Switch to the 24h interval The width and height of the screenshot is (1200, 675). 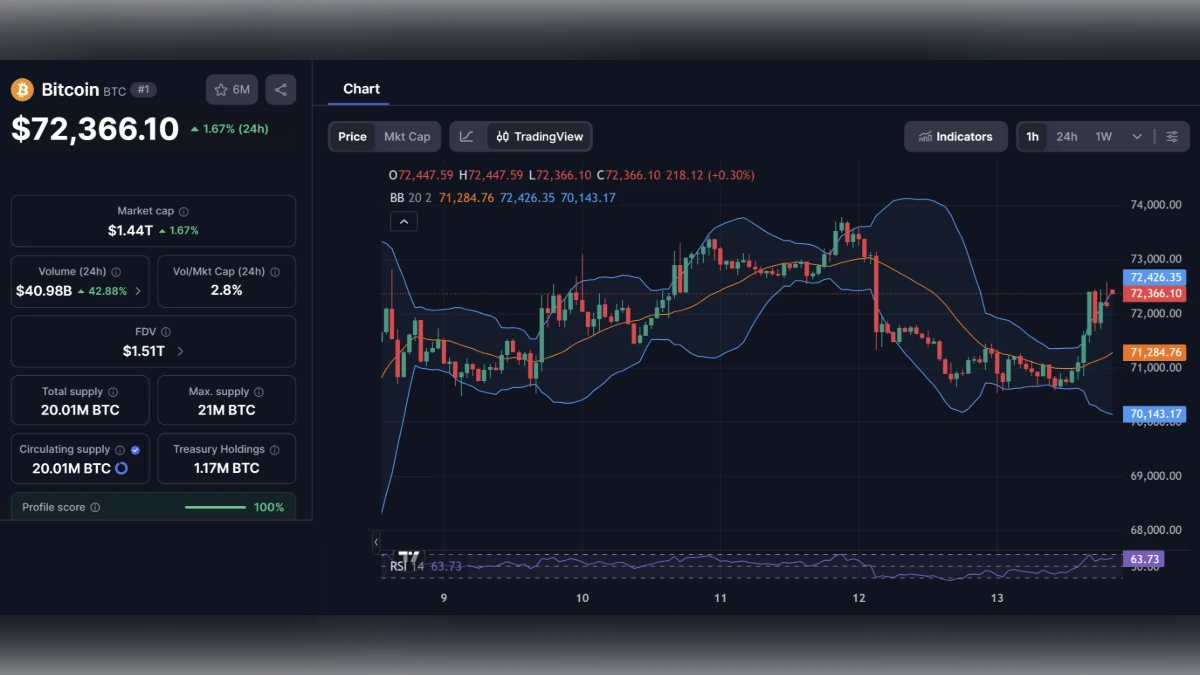(x=1068, y=136)
